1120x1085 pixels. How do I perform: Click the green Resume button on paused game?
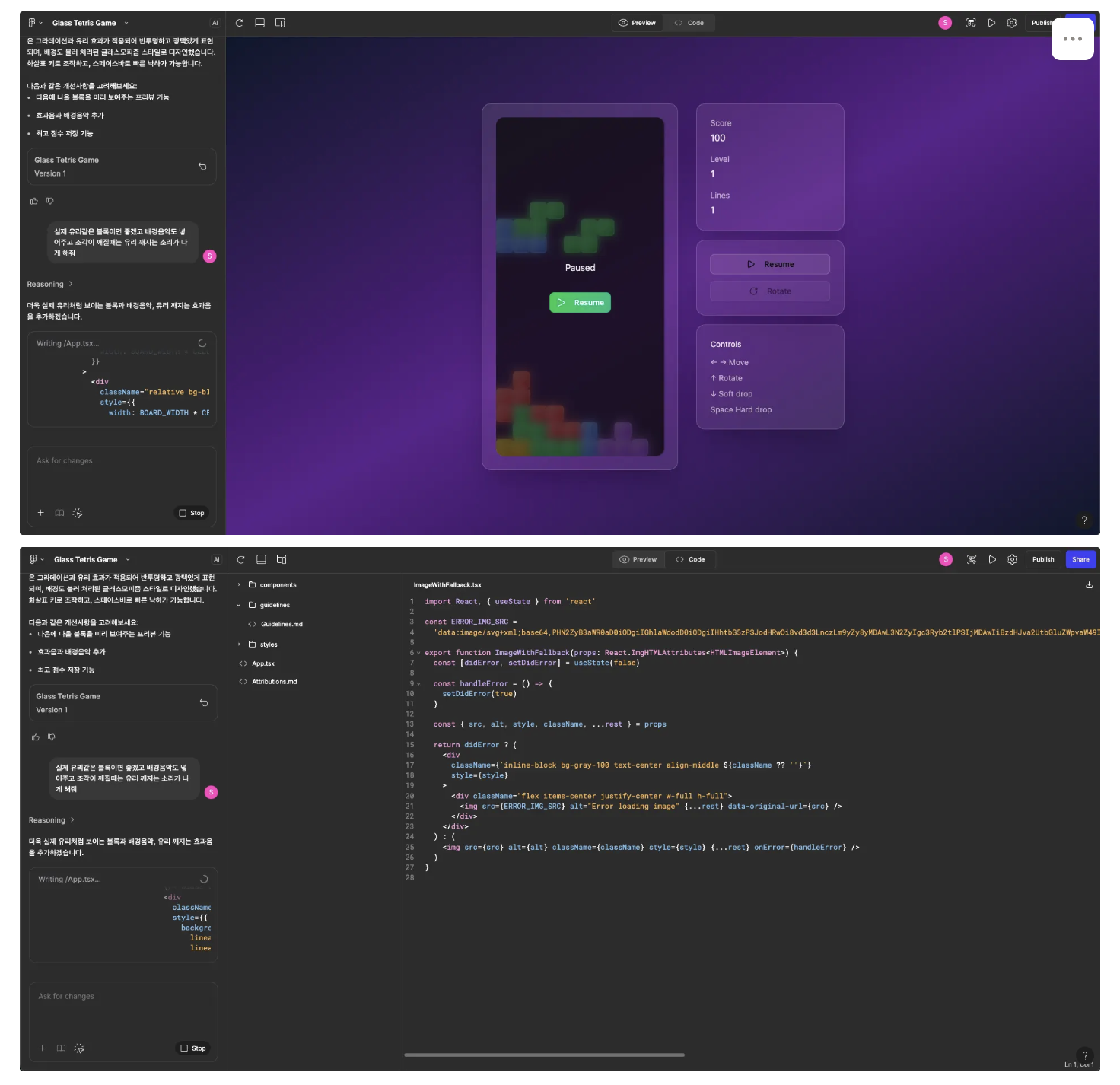click(580, 303)
